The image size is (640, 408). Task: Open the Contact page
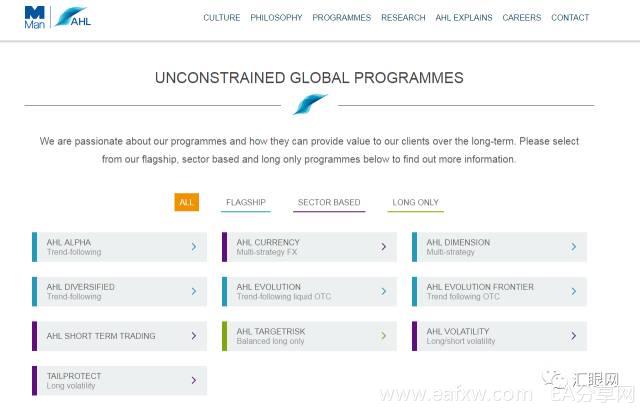(x=570, y=18)
